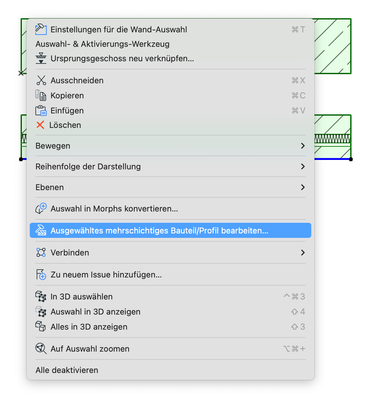Expand the Ebenen submenu chevron
The height and width of the screenshot is (400, 374).
303,187
